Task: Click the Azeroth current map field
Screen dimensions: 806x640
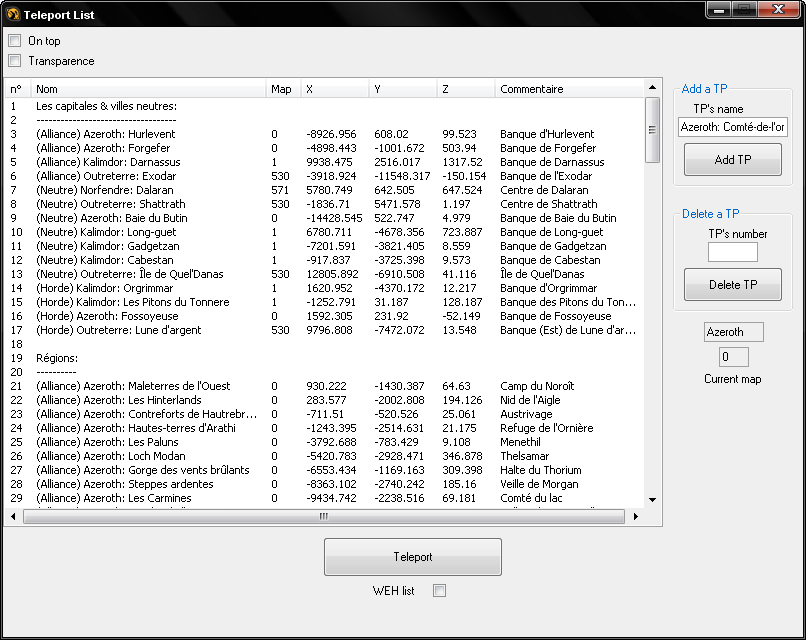Action: (x=734, y=332)
